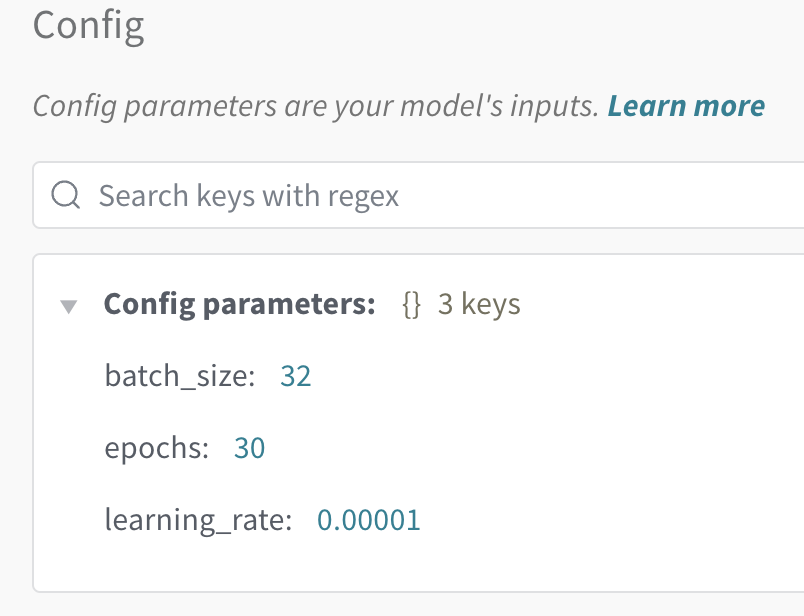Click the epochs value 30

click(249, 448)
